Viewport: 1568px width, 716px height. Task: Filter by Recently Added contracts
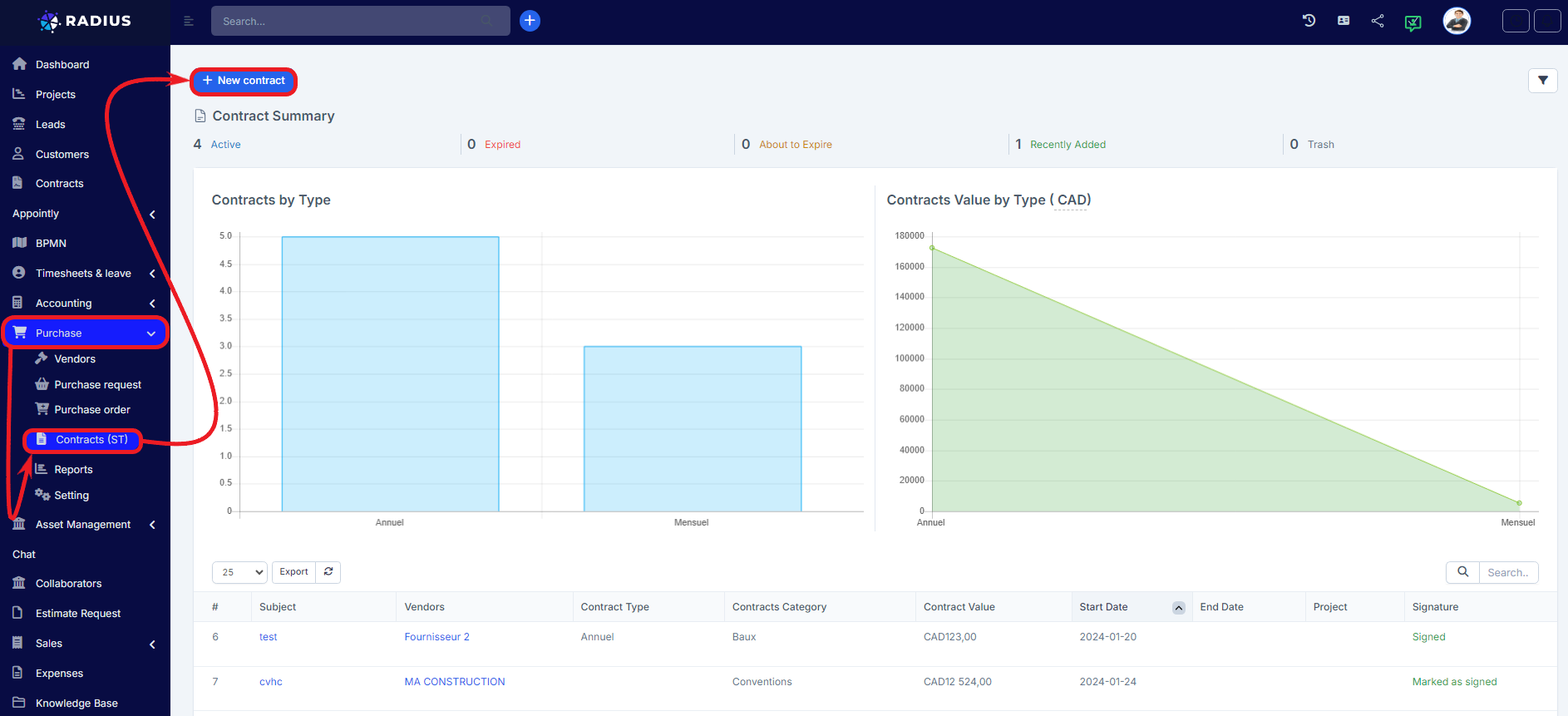(x=1068, y=145)
